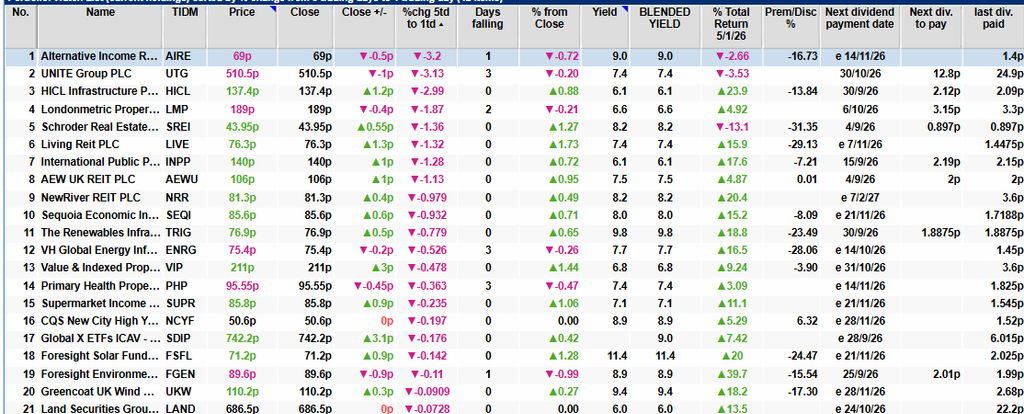Select Value & Indexed Prop… name cell
The height and width of the screenshot is (414, 1024).
pos(99,268)
